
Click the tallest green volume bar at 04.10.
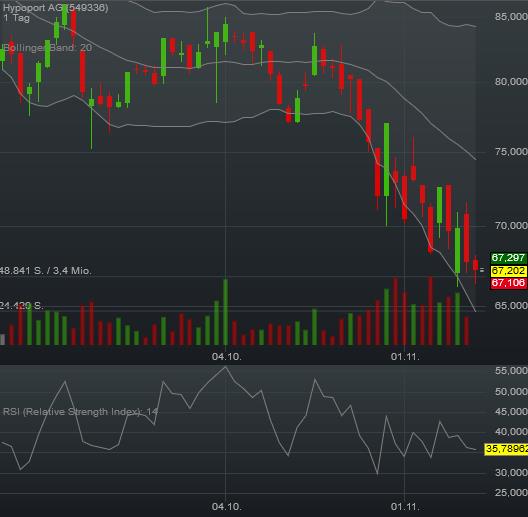(x=226, y=312)
